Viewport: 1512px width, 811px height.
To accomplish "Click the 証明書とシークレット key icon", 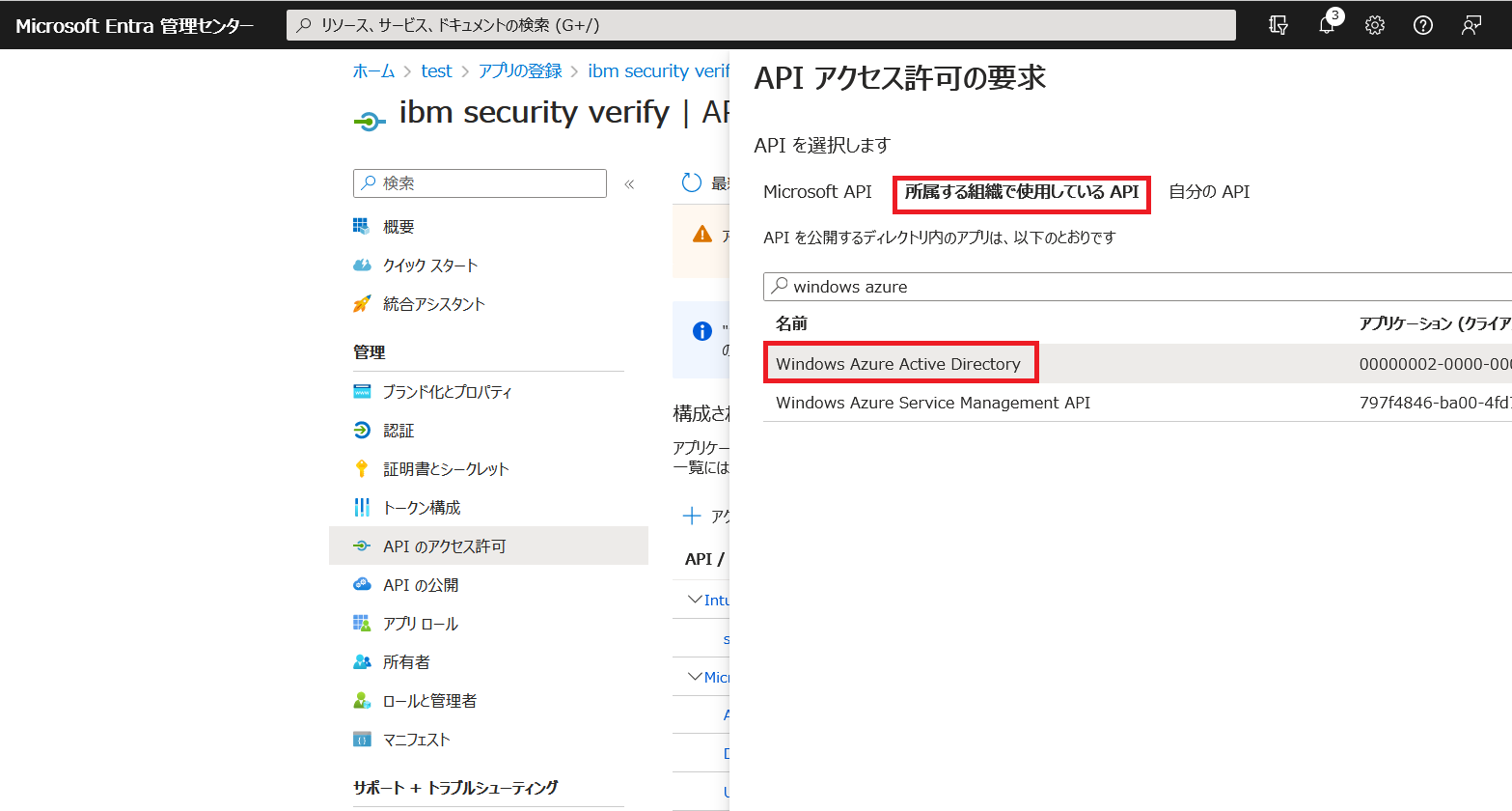I will pos(362,468).
